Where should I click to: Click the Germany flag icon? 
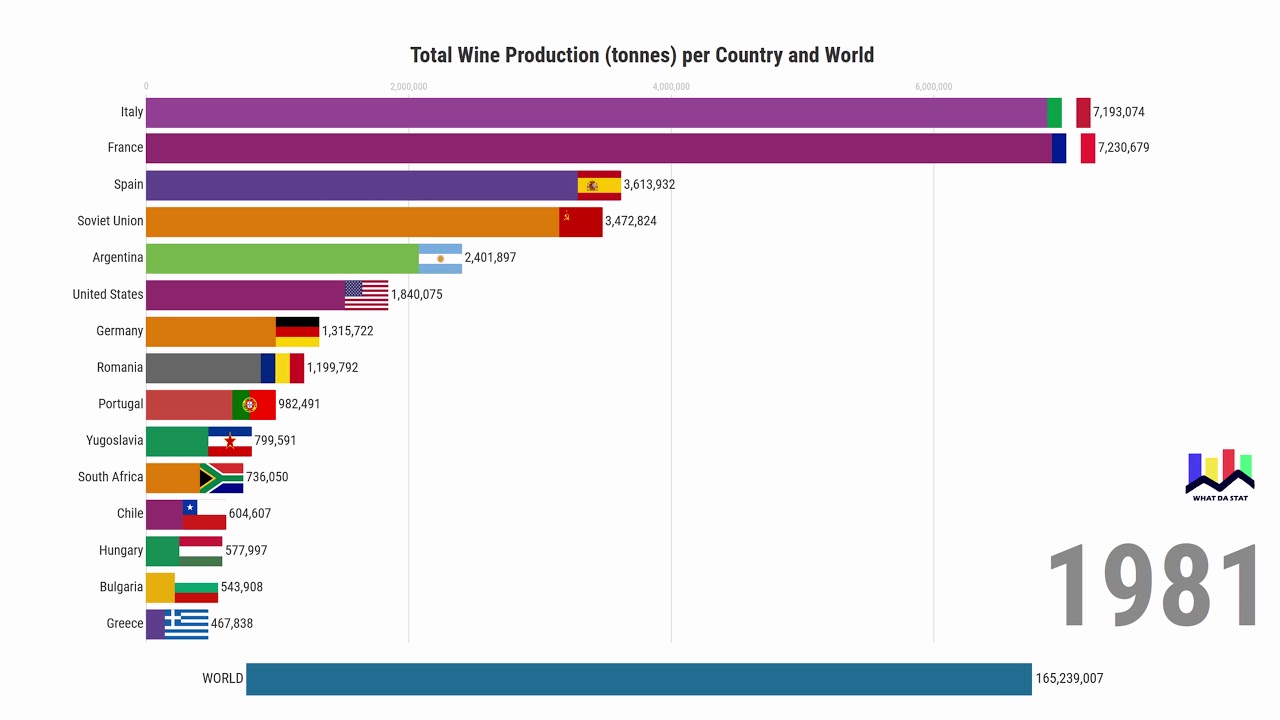(x=297, y=331)
